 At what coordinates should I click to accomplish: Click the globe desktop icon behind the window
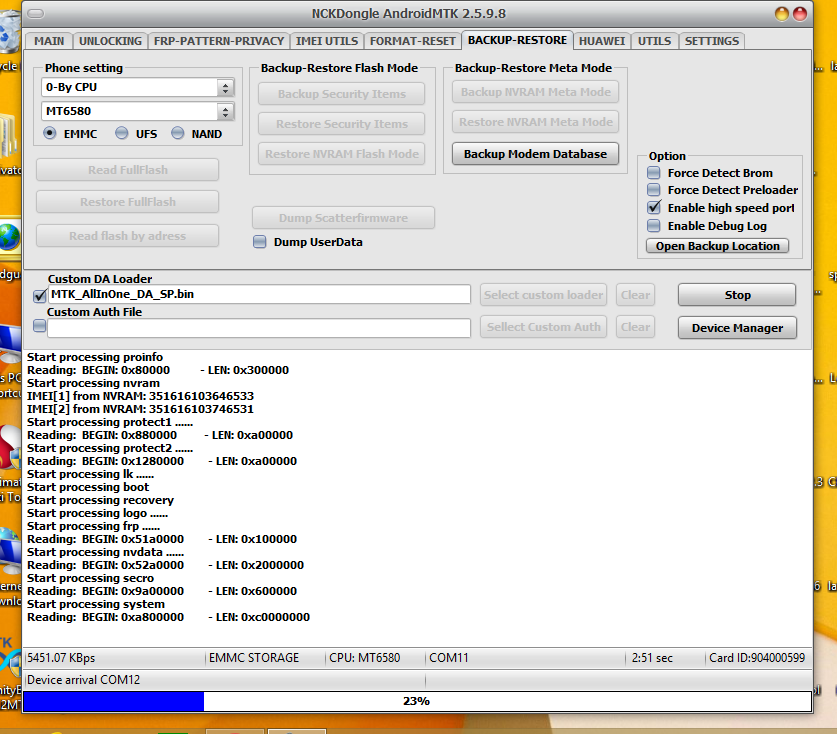click(10, 238)
